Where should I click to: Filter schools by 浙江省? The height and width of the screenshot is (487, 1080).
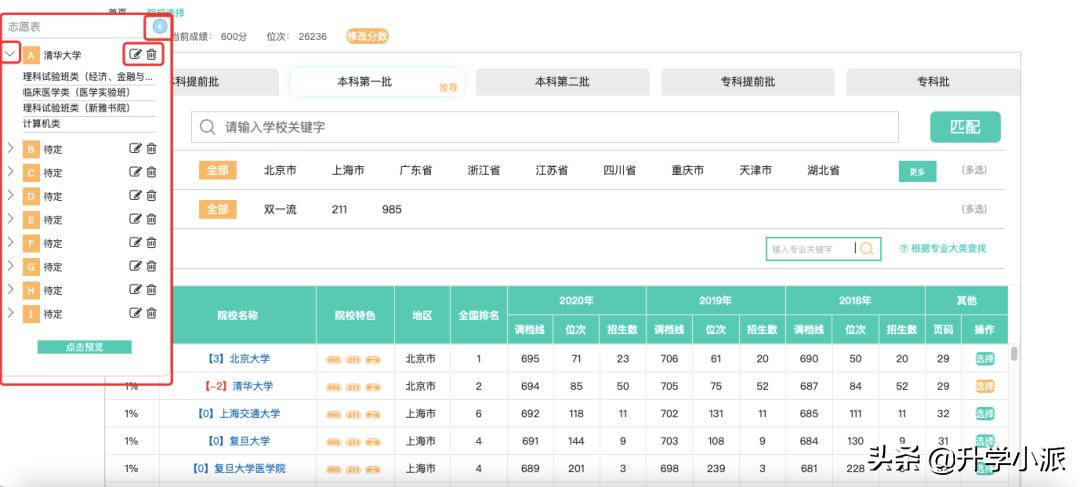point(484,170)
